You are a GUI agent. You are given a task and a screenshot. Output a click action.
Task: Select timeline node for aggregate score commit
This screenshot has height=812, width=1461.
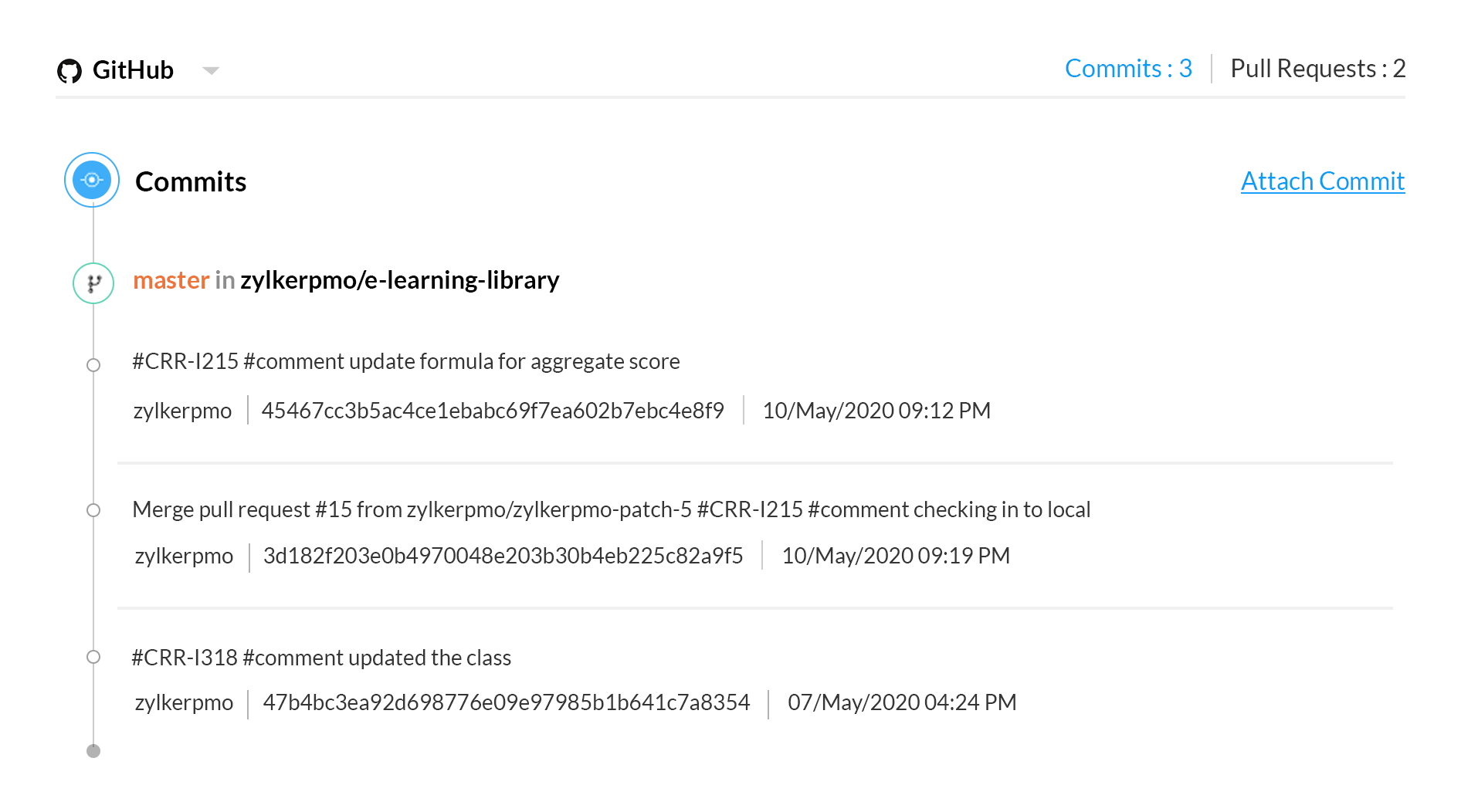(93, 365)
